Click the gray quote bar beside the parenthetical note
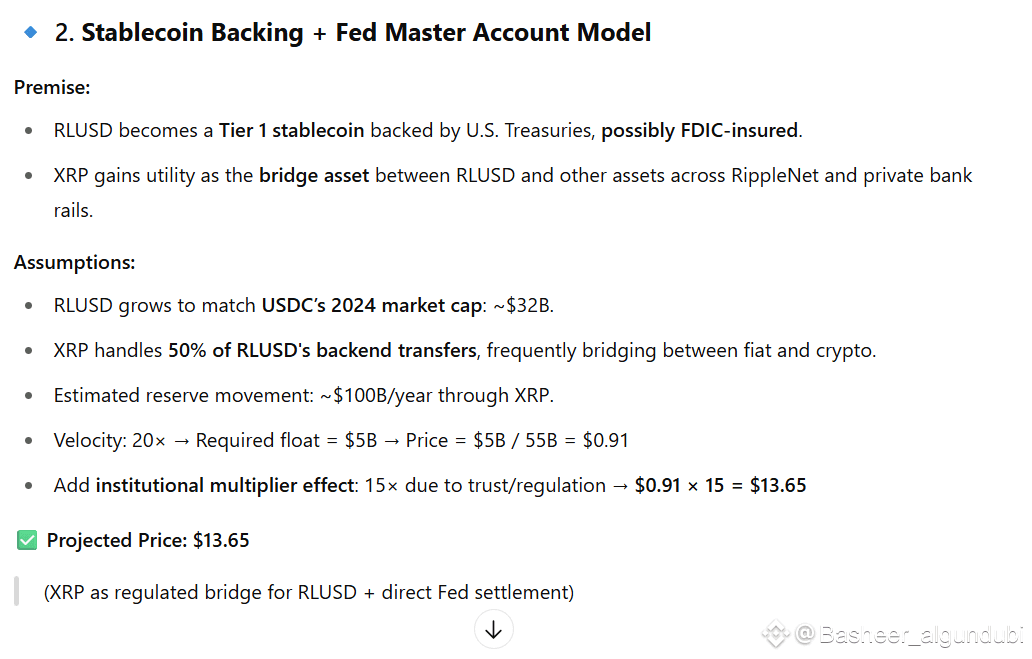This screenshot has height=659, width=1032. point(16,592)
